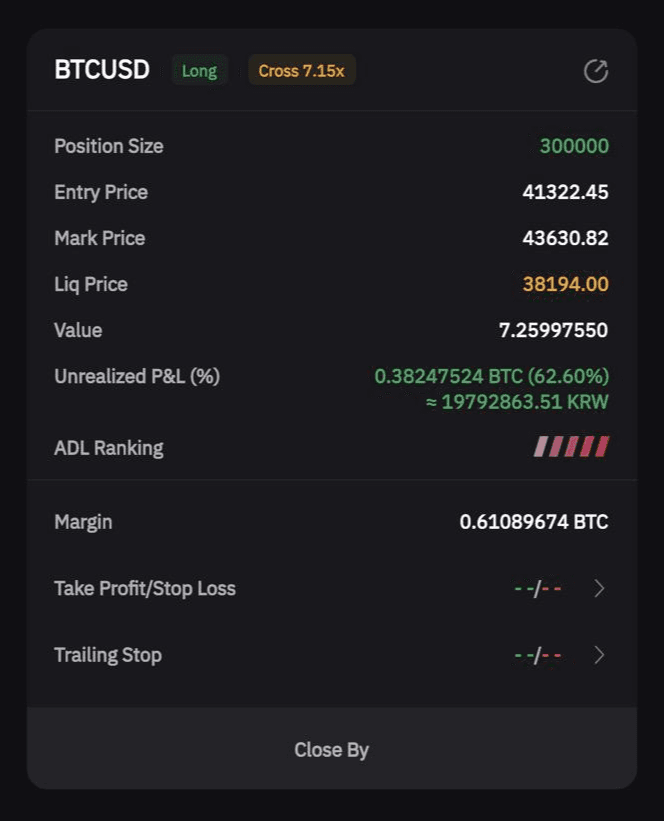Viewport: 664px width, 821px height.
Task: Click the Trailing Stop dashes value
Action: pos(538,656)
